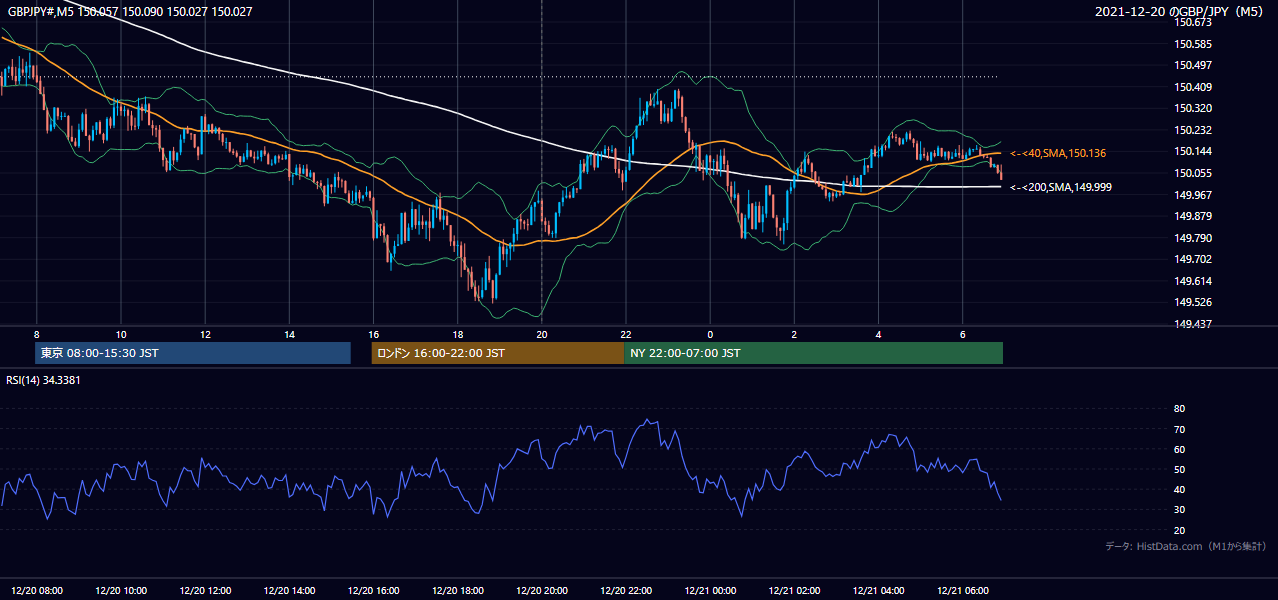The image size is (1278, 600).
Task: Click the 12/20 12:00 date label
Action: click(205, 591)
